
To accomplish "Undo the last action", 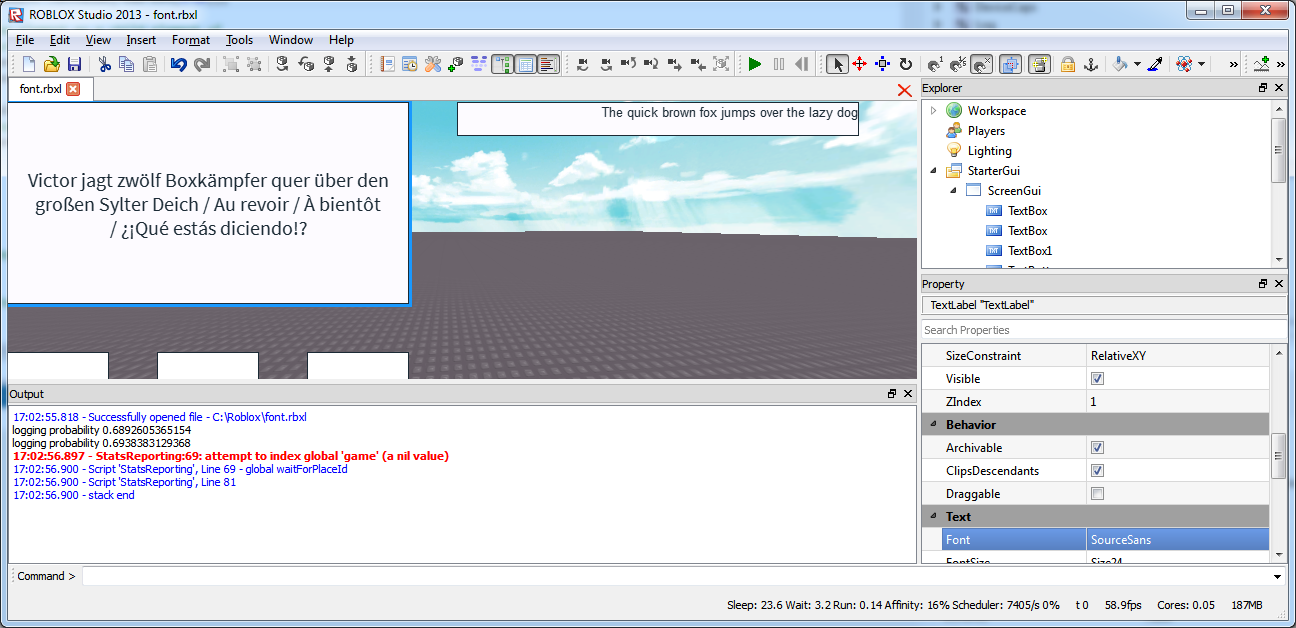I will pos(179,64).
